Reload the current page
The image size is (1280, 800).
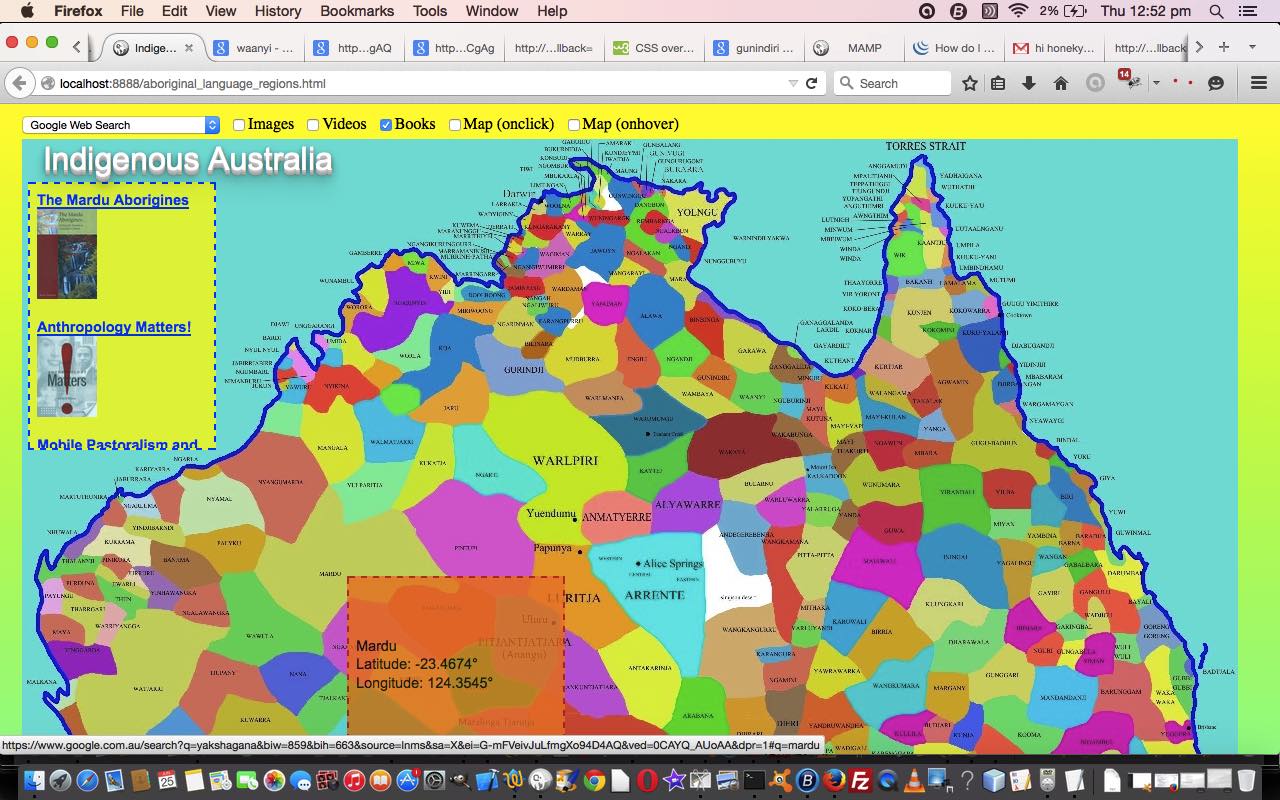pos(812,84)
